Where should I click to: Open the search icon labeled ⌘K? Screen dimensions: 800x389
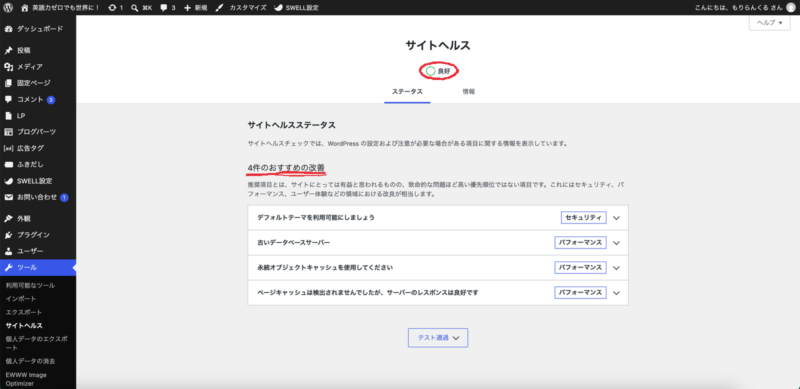point(134,8)
